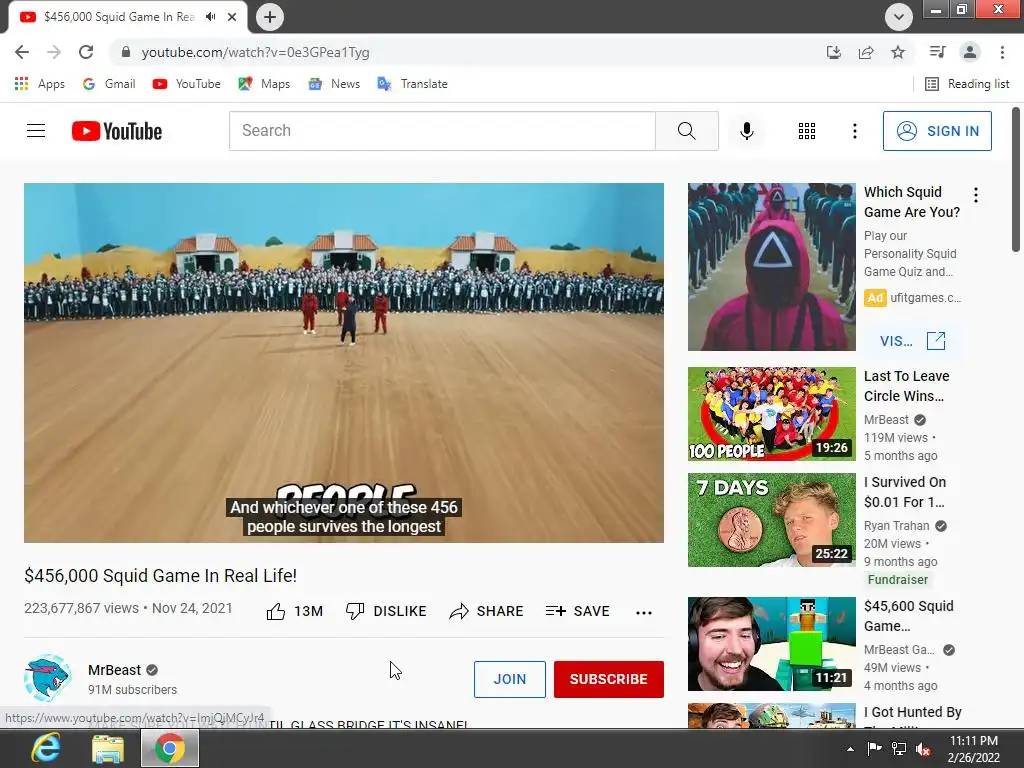Open YouTube bookmark in bookmarks bar
1024x768 pixels.
click(x=187, y=84)
